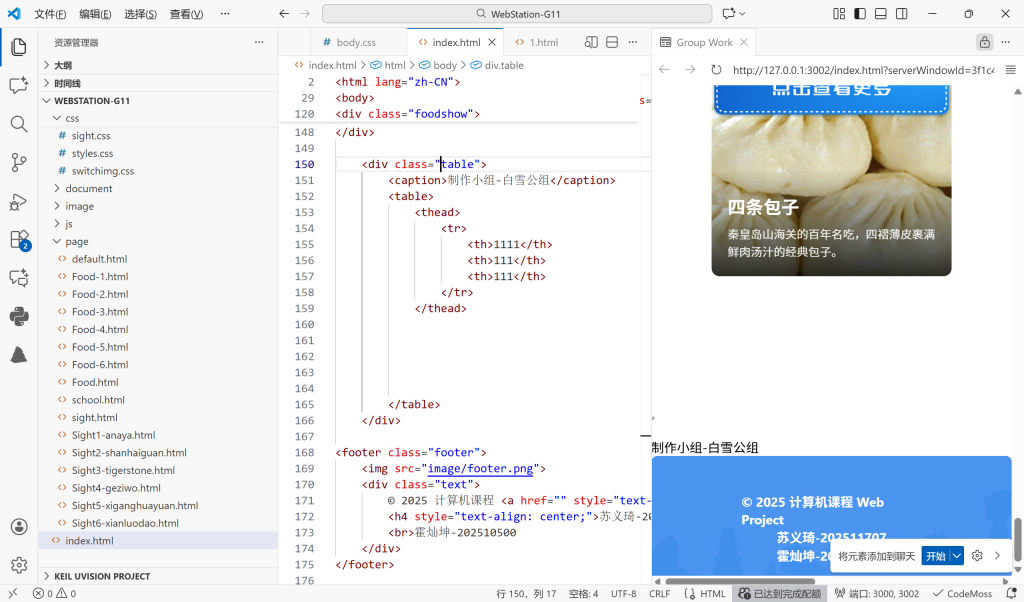Image resolution: width=1024 pixels, height=602 pixels.
Task: Toggle bottom panel visibility in title bar
Action: [x=881, y=14]
